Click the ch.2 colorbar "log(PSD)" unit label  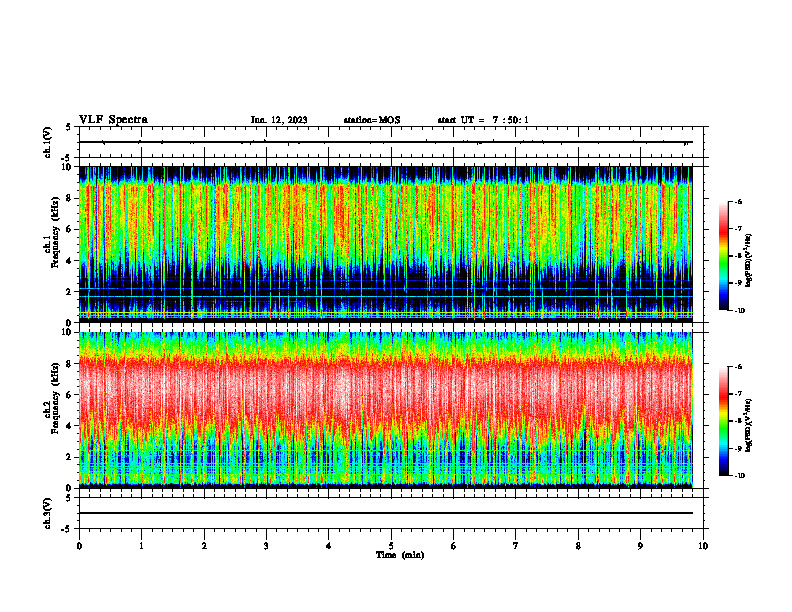pyautogui.click(x=750, y=425)
